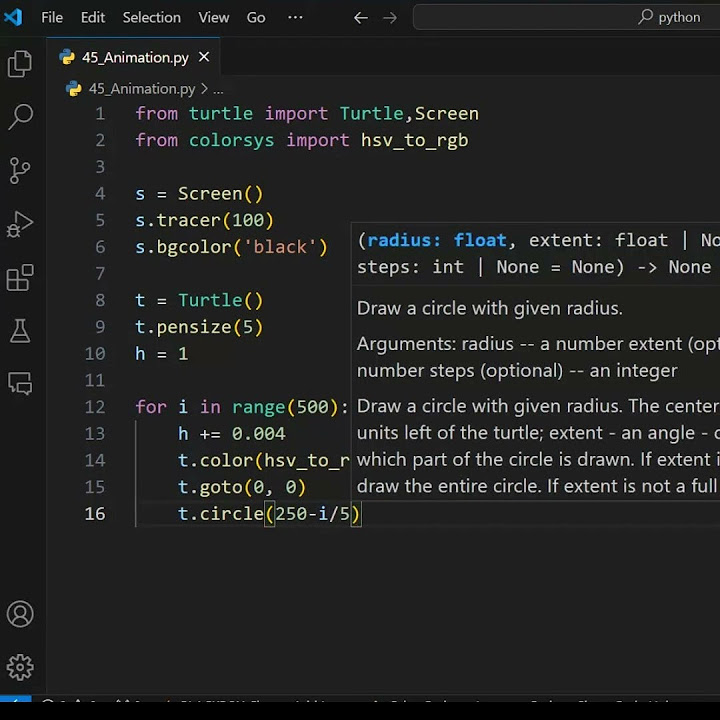Image resolution: width=720 pixels, height=720 pixels.
Task: Open the Chat view icon
Action: [x=20, y=383]
